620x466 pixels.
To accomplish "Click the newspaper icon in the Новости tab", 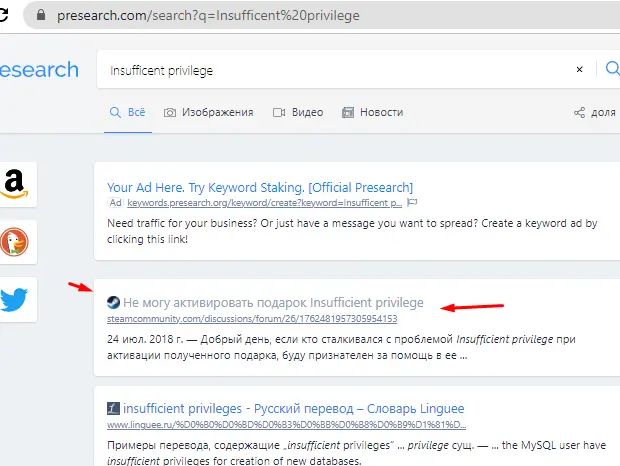I will [x=348, y=113].
